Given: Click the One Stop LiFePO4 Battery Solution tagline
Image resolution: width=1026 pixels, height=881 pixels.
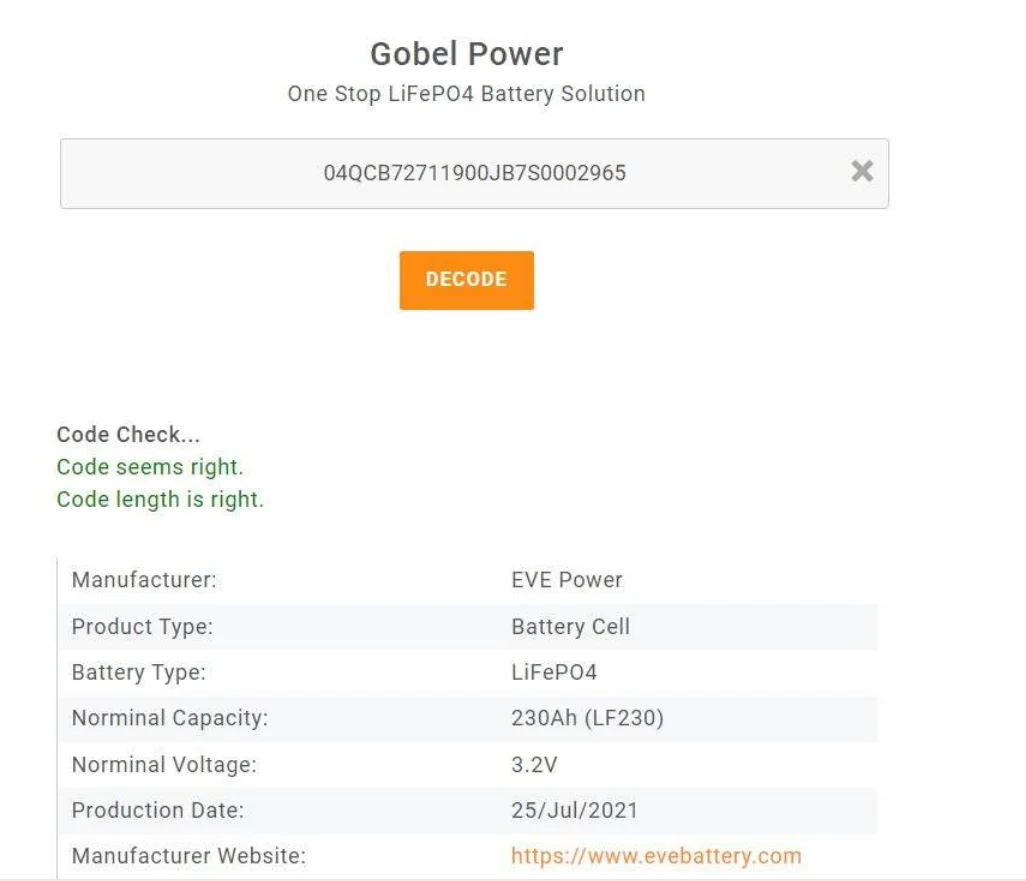Looking at the screenshot, I should (x=466, y=94).
